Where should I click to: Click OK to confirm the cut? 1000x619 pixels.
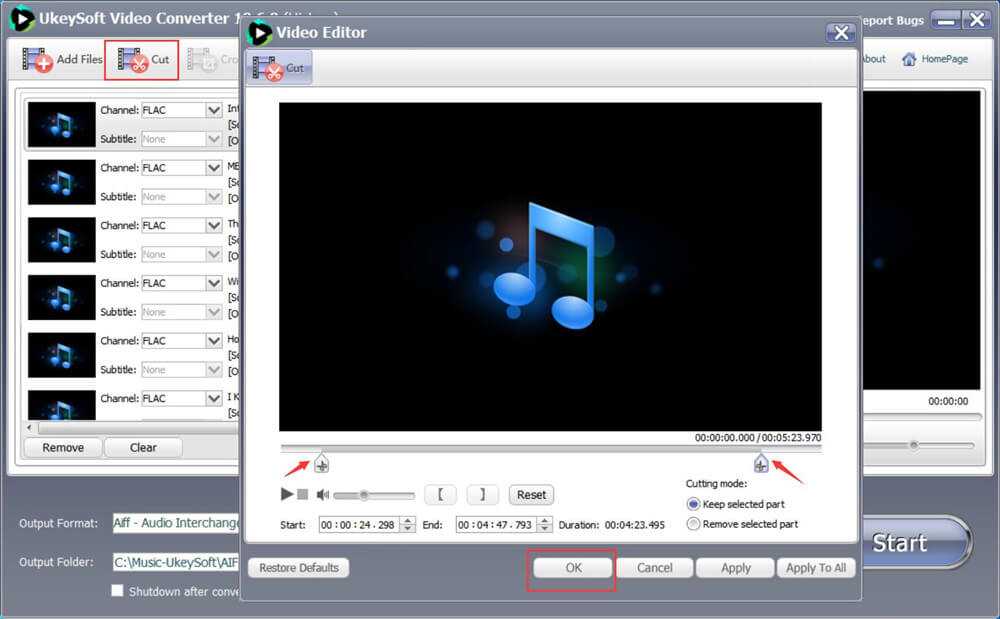pyautogui.click(x=572, y=567)
